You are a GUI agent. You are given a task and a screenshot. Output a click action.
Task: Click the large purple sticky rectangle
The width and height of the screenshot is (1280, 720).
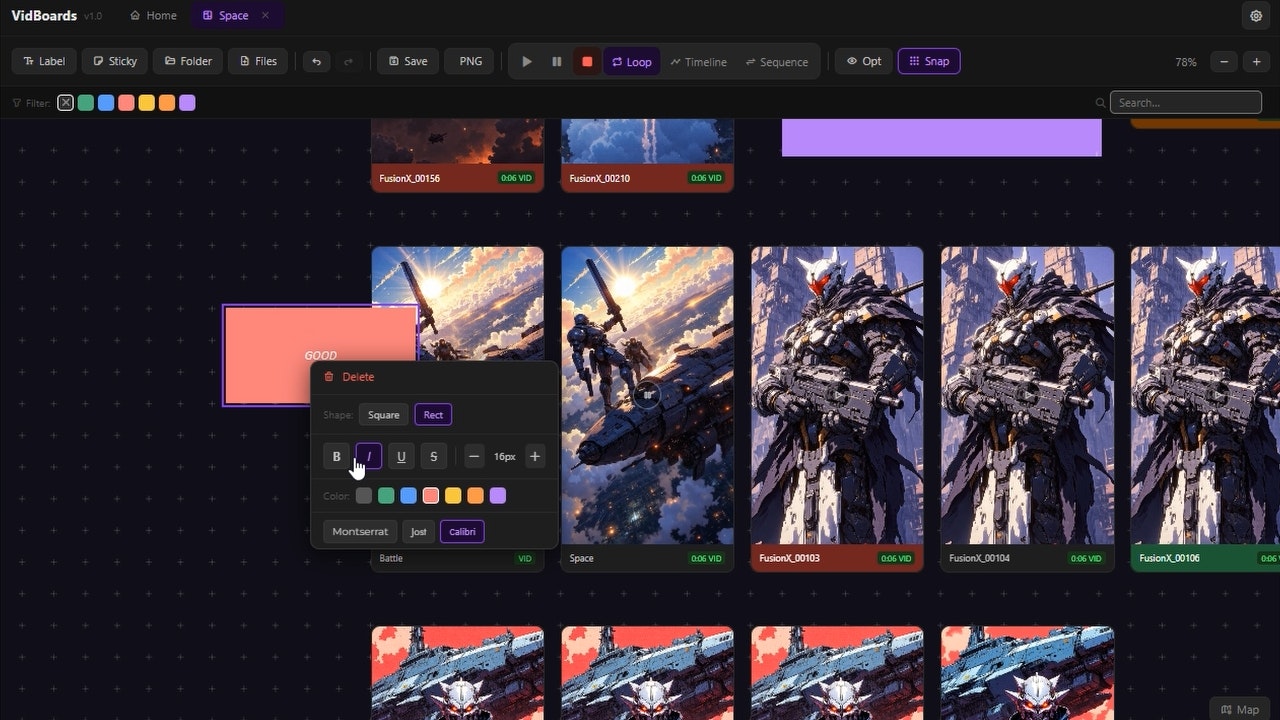coord(941,138)
